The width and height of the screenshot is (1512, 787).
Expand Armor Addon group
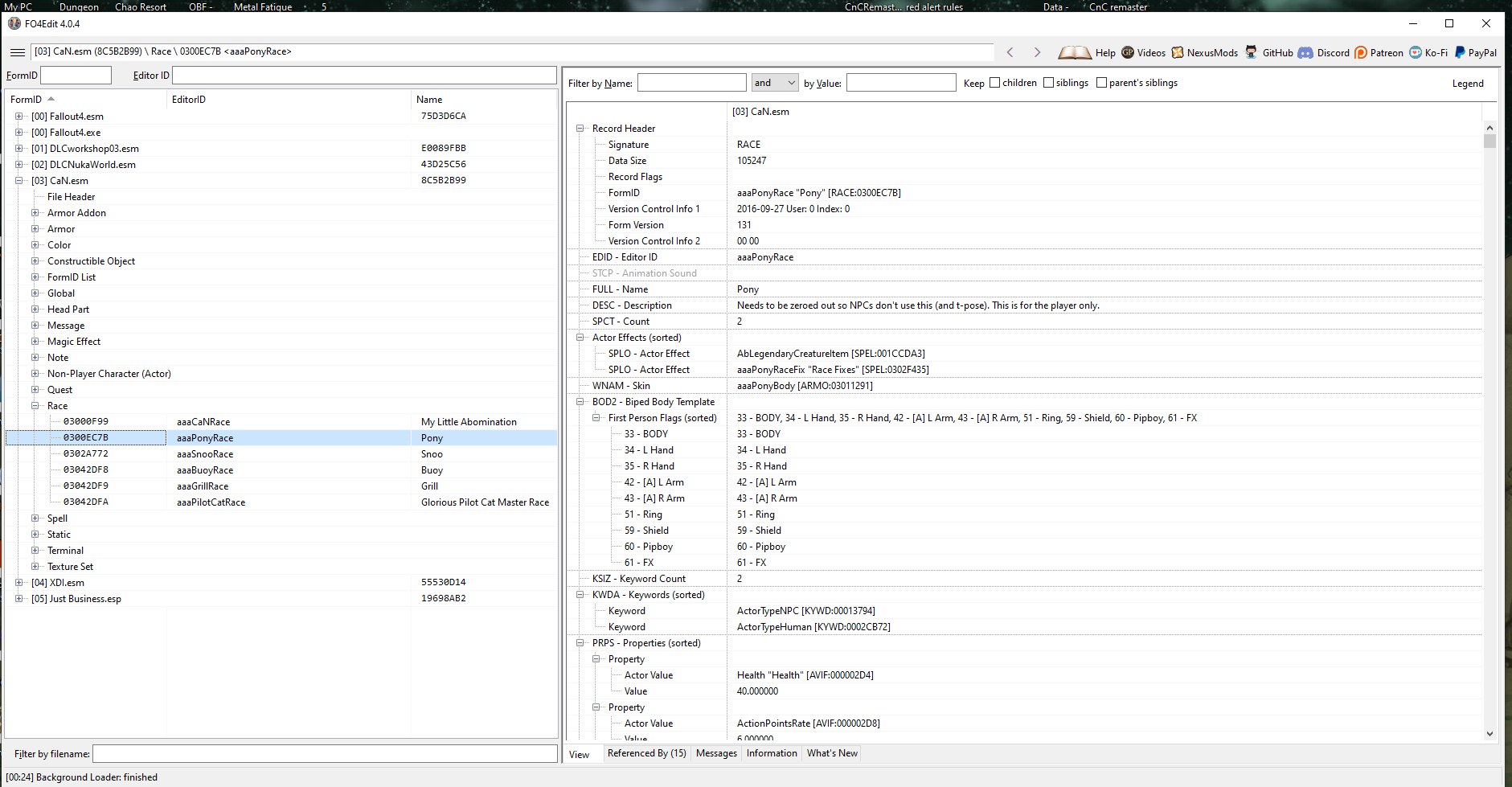pyautogui.click(x=35, y=213)
